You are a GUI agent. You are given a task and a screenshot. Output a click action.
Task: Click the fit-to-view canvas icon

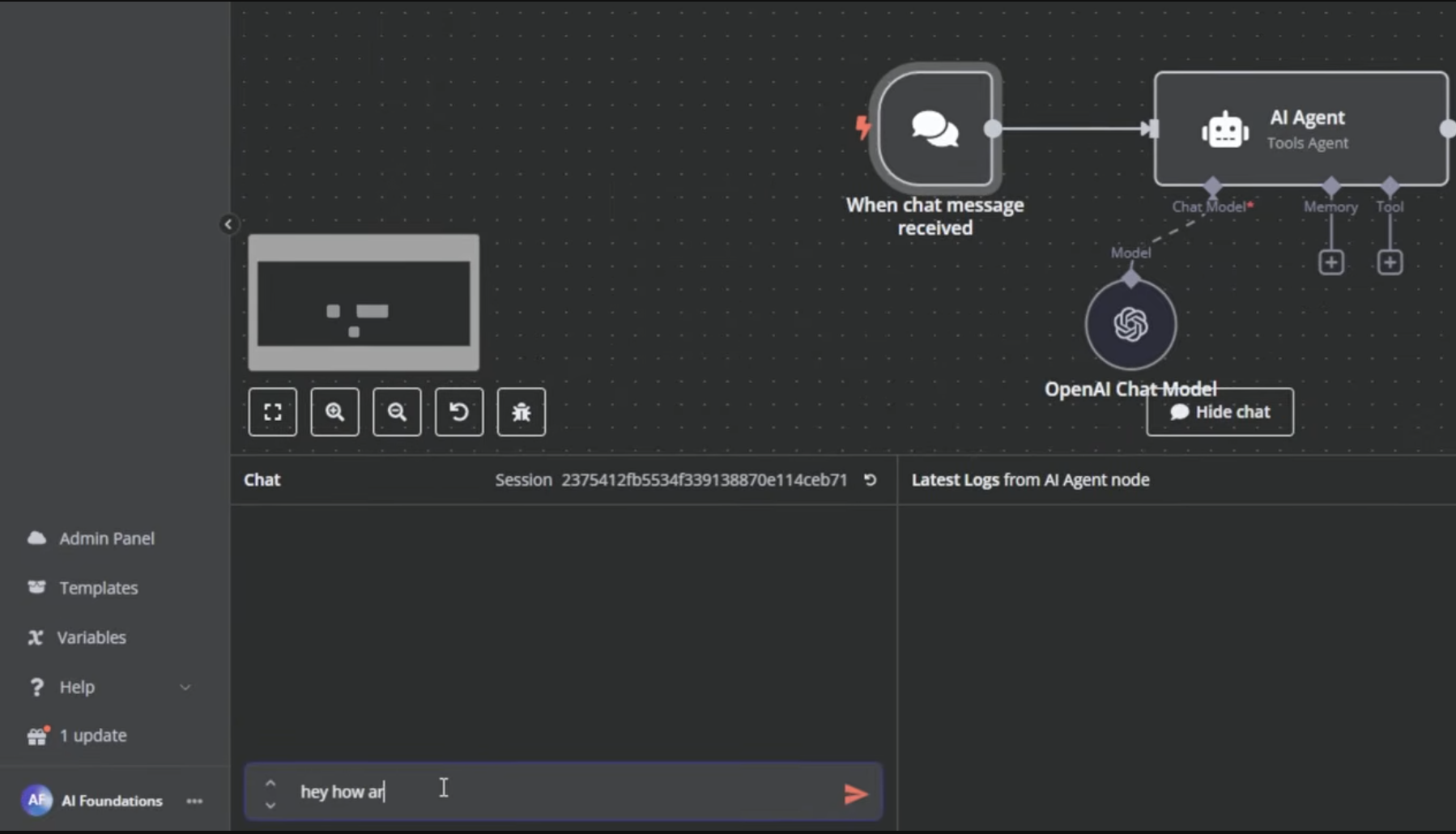[272, 412]
